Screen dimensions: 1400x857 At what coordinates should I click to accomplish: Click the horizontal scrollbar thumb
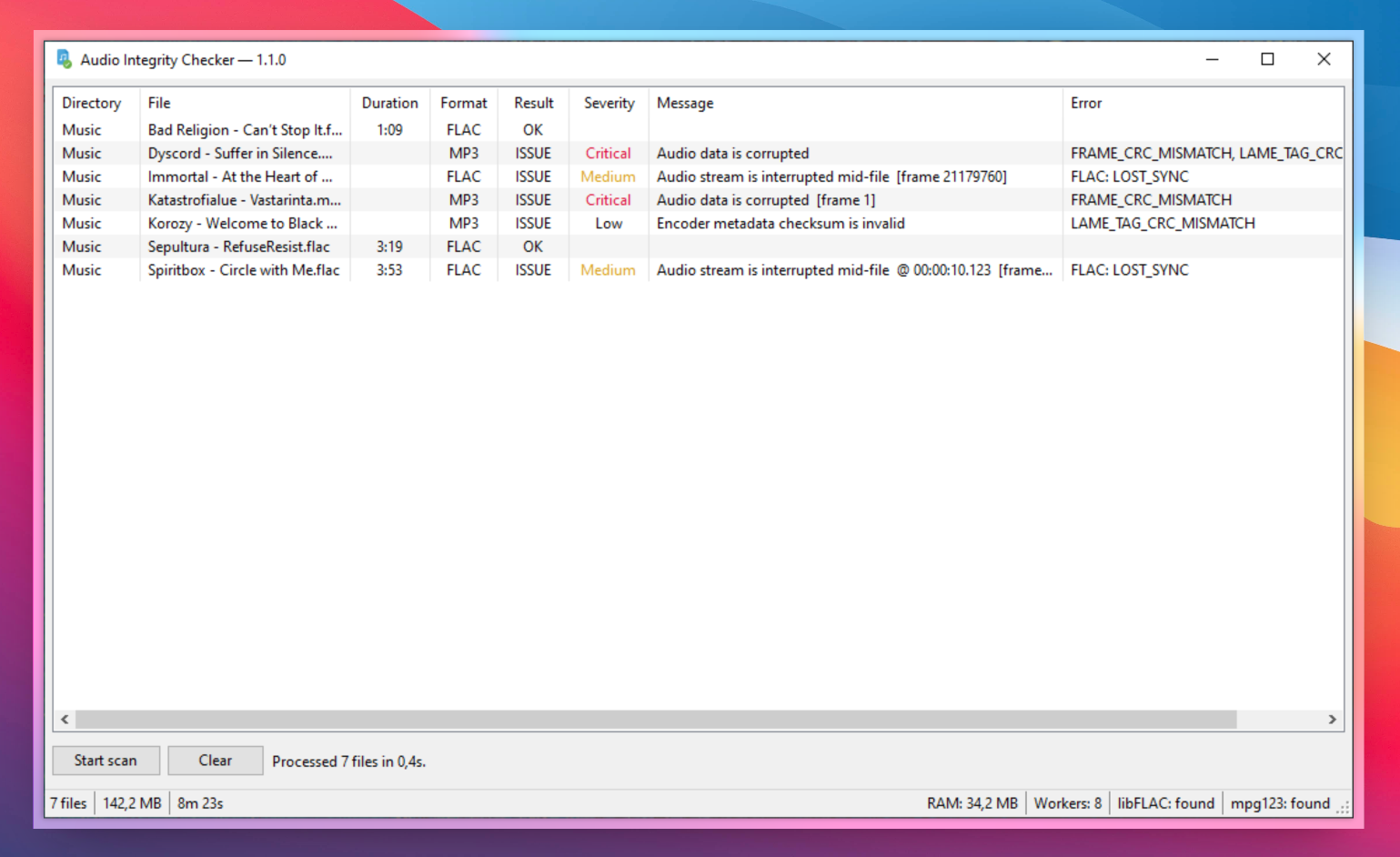[656, 720]
